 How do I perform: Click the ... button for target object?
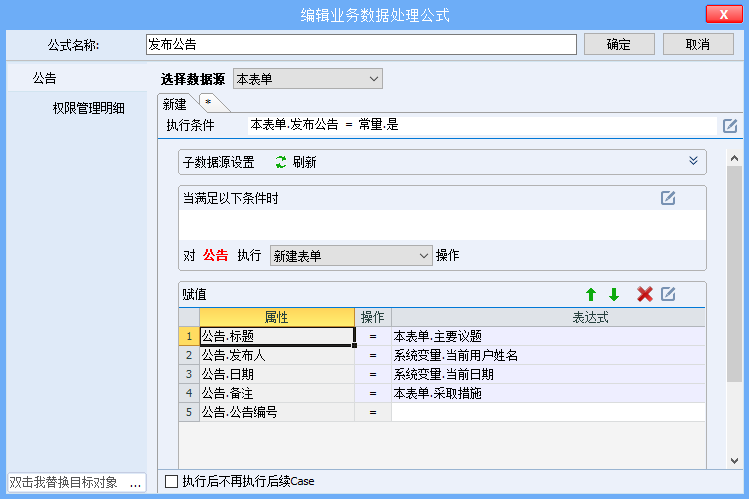click(136, 482)
